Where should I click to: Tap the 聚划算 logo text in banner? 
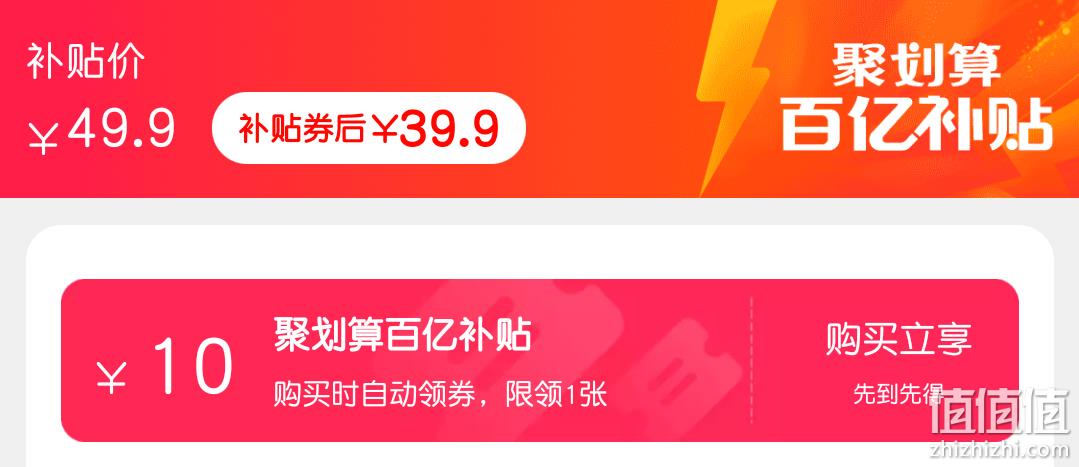tap(916, 65)
